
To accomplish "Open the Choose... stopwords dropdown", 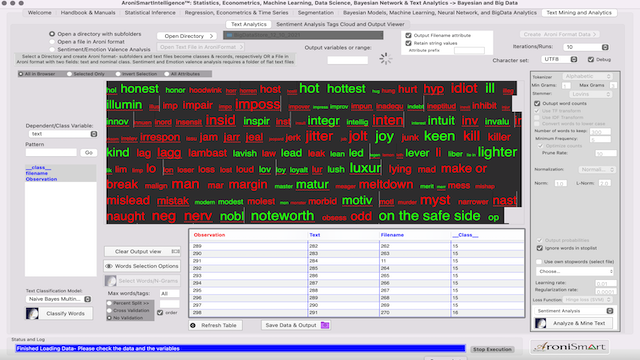I will pyautogui.click(x=575, y=271).
